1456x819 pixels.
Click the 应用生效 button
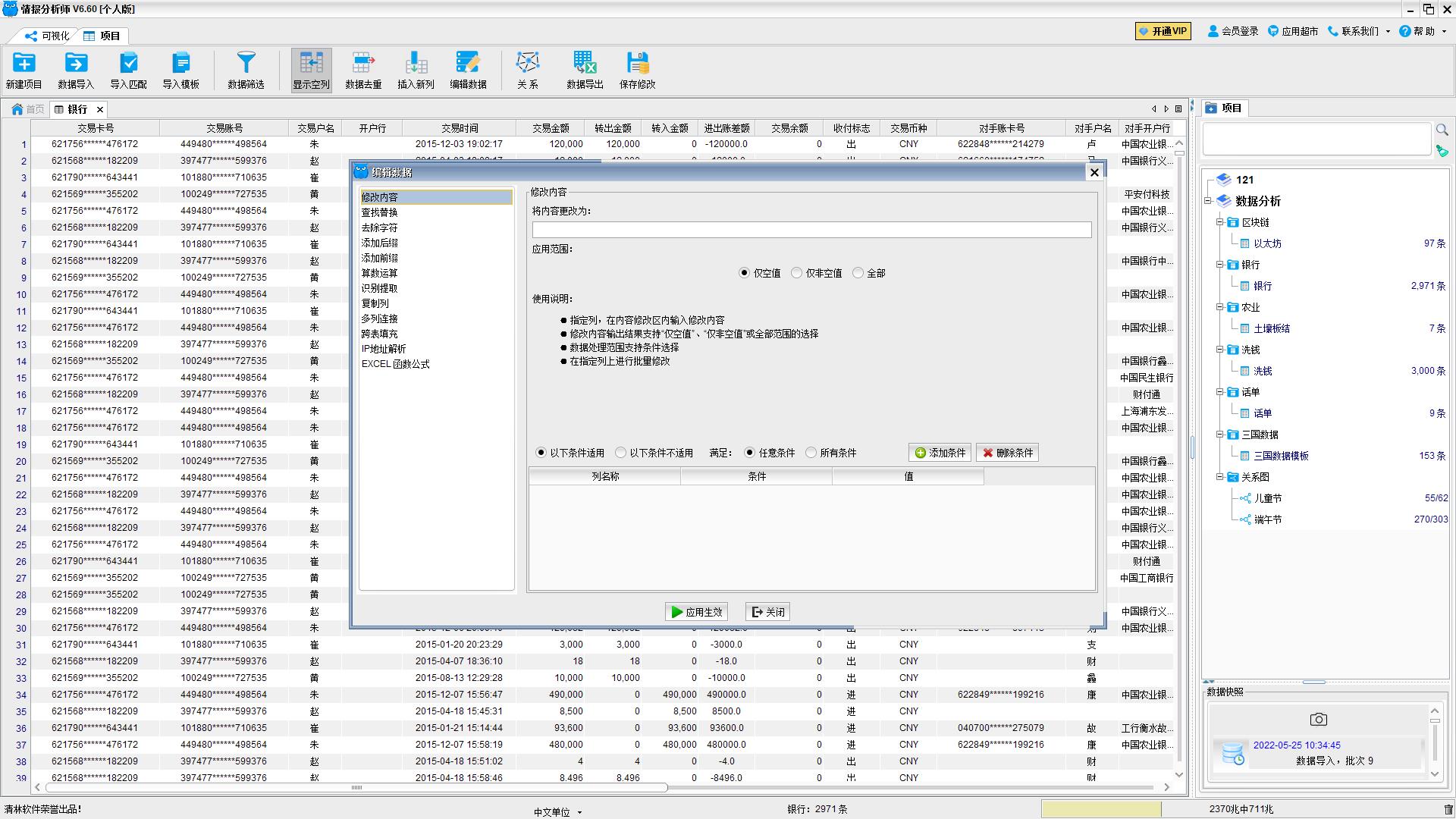(x=696, y=612)
